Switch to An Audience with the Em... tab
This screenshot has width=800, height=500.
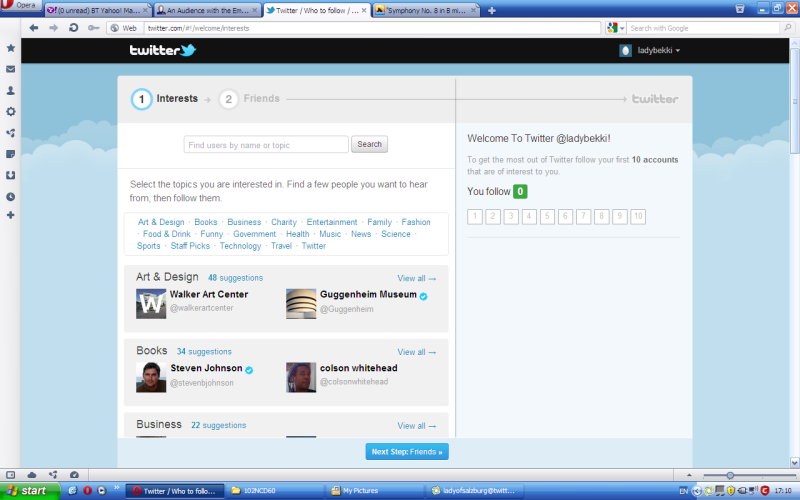coord(207,10)
